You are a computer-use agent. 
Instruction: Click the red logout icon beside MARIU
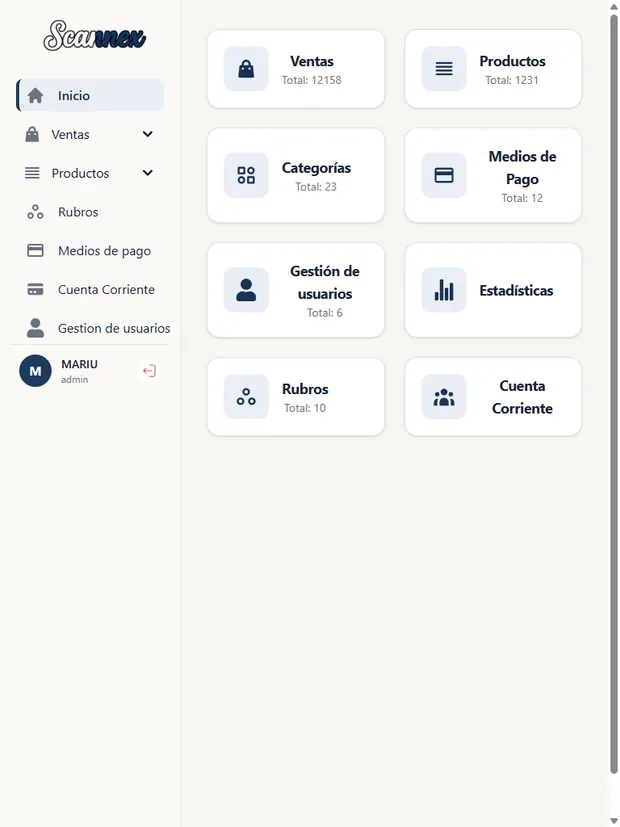(x=149, y=371)
